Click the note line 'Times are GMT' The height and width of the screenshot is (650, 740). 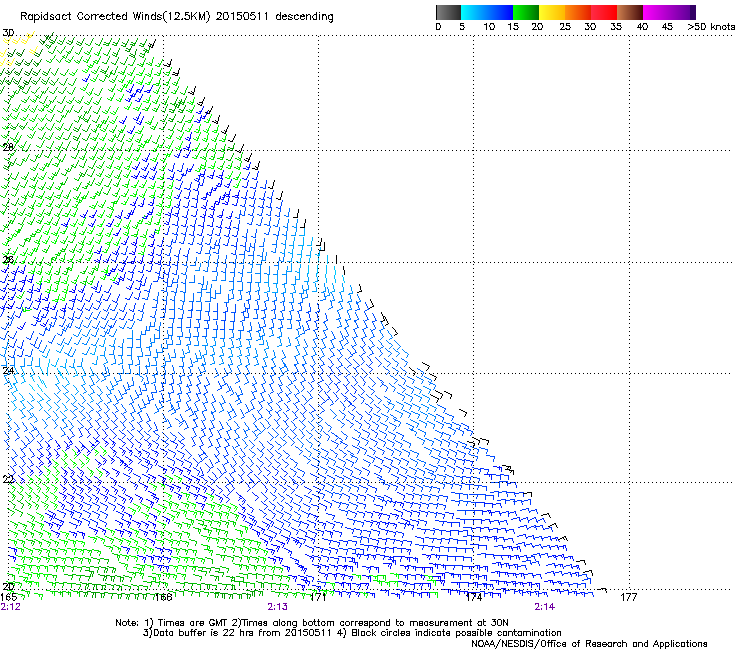(192, 623)
